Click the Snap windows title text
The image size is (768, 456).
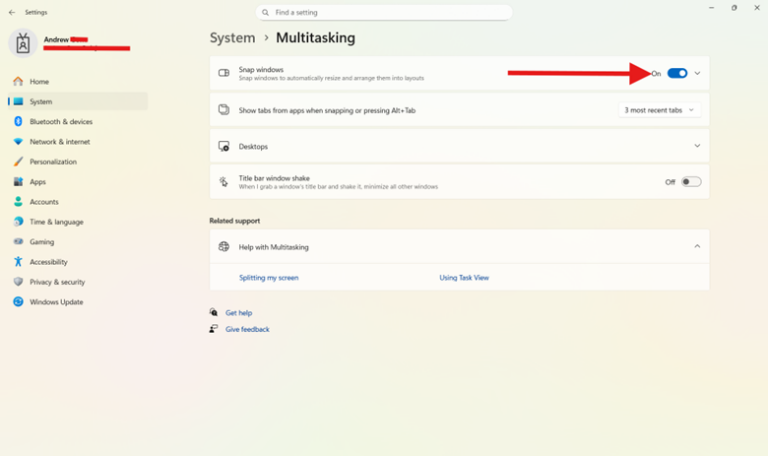tap(261, 70)
